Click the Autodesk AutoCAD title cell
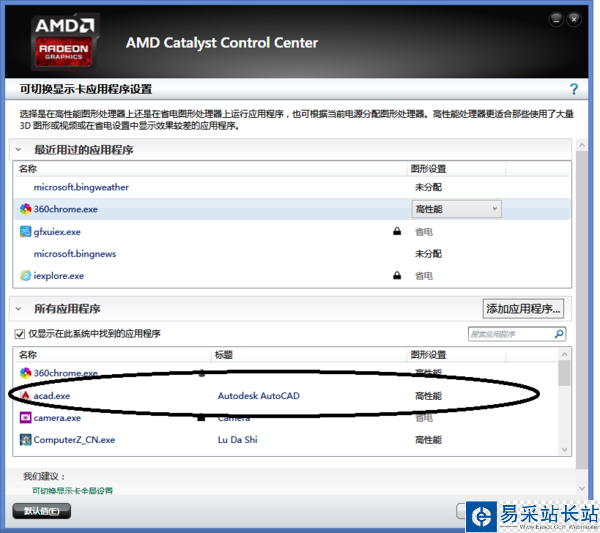Image resolution: width=600 pixels, height=533 pixels. coord(259,396)
